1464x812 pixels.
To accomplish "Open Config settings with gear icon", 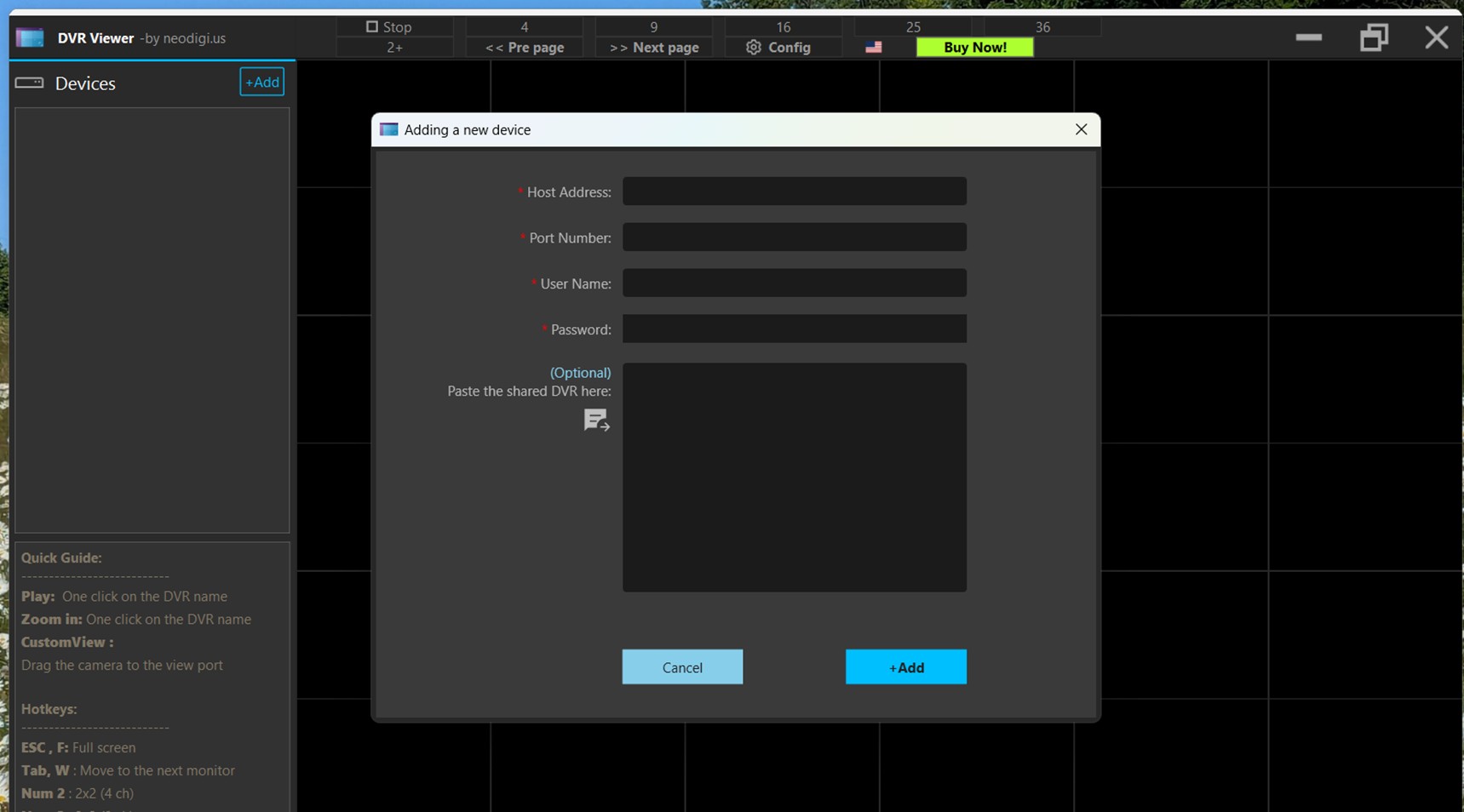I will pos(778,48).
